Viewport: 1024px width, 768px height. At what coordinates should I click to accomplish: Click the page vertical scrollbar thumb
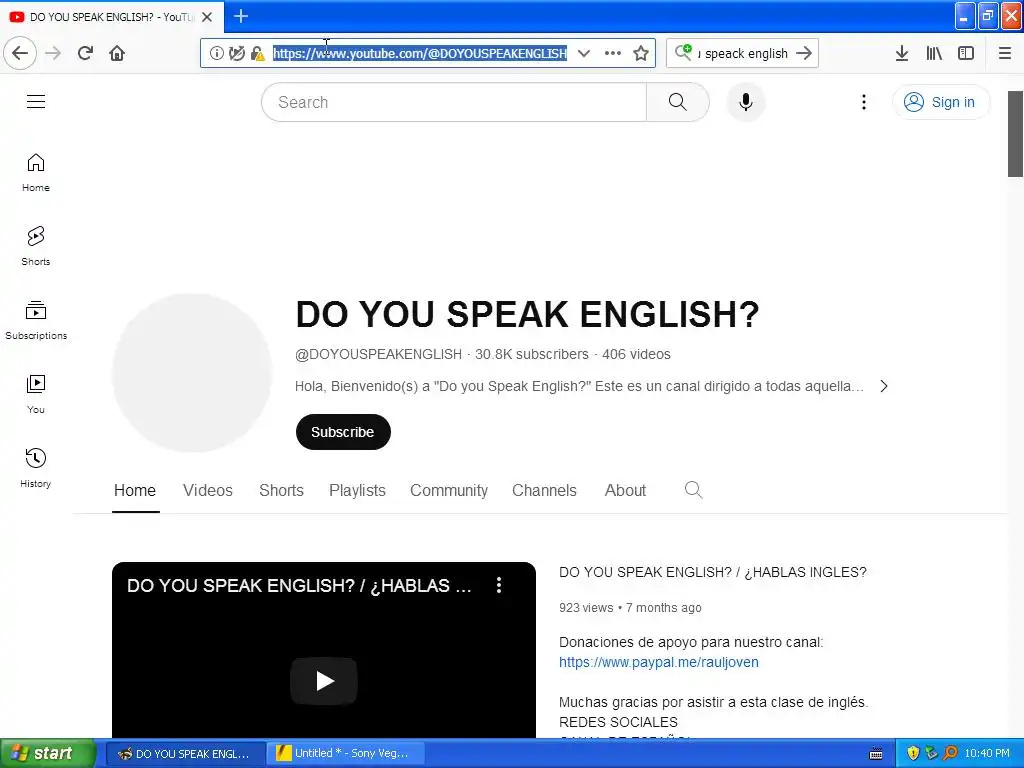pos(1015,134)
